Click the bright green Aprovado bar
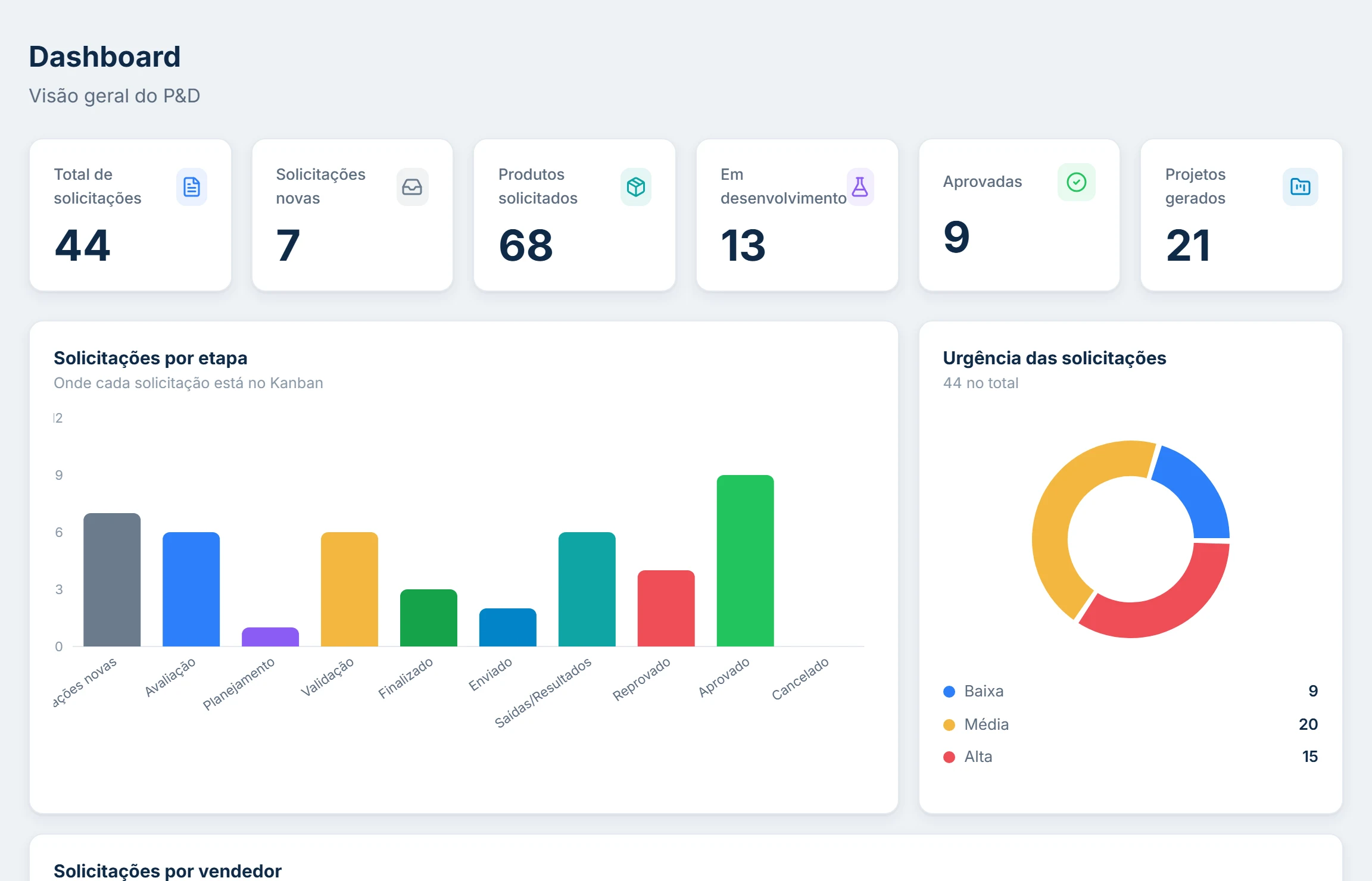The width and height of the screenshot is (1372, 881). click(x=746, y=561)
